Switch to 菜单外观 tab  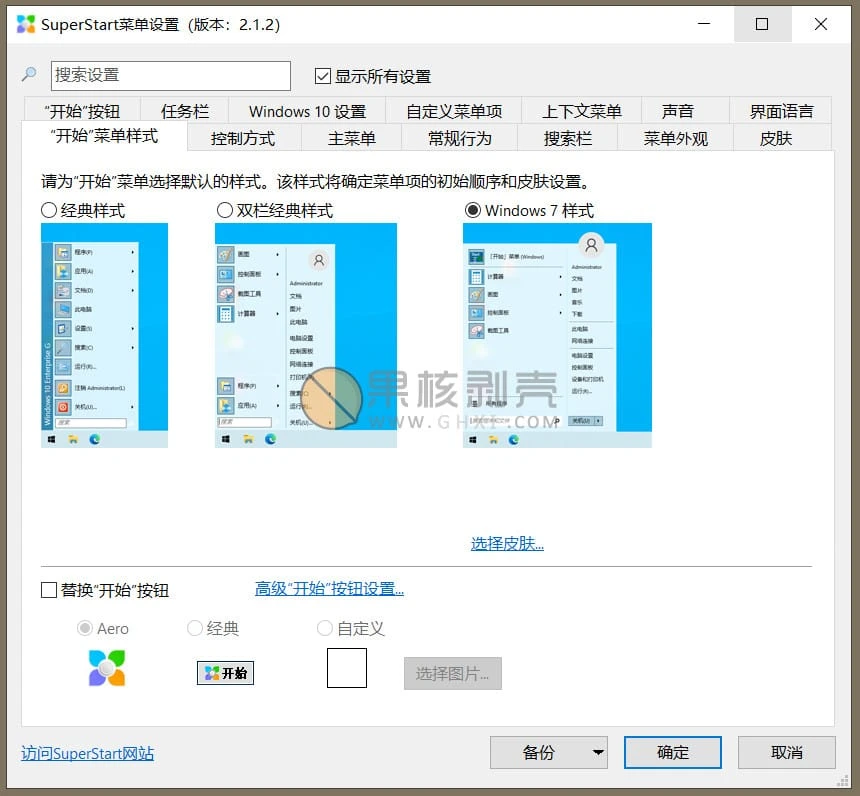676,138
